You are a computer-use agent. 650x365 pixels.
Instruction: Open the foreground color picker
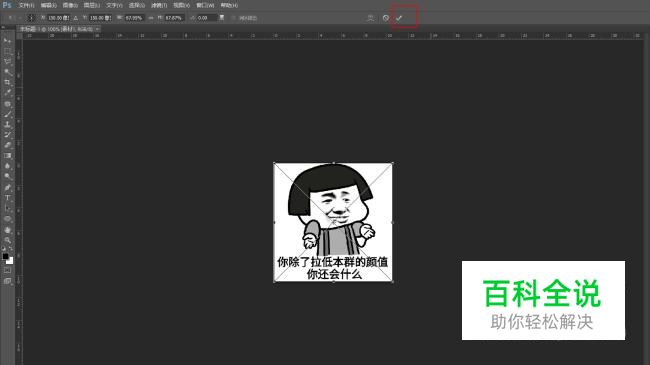click(x=5, y=257)
